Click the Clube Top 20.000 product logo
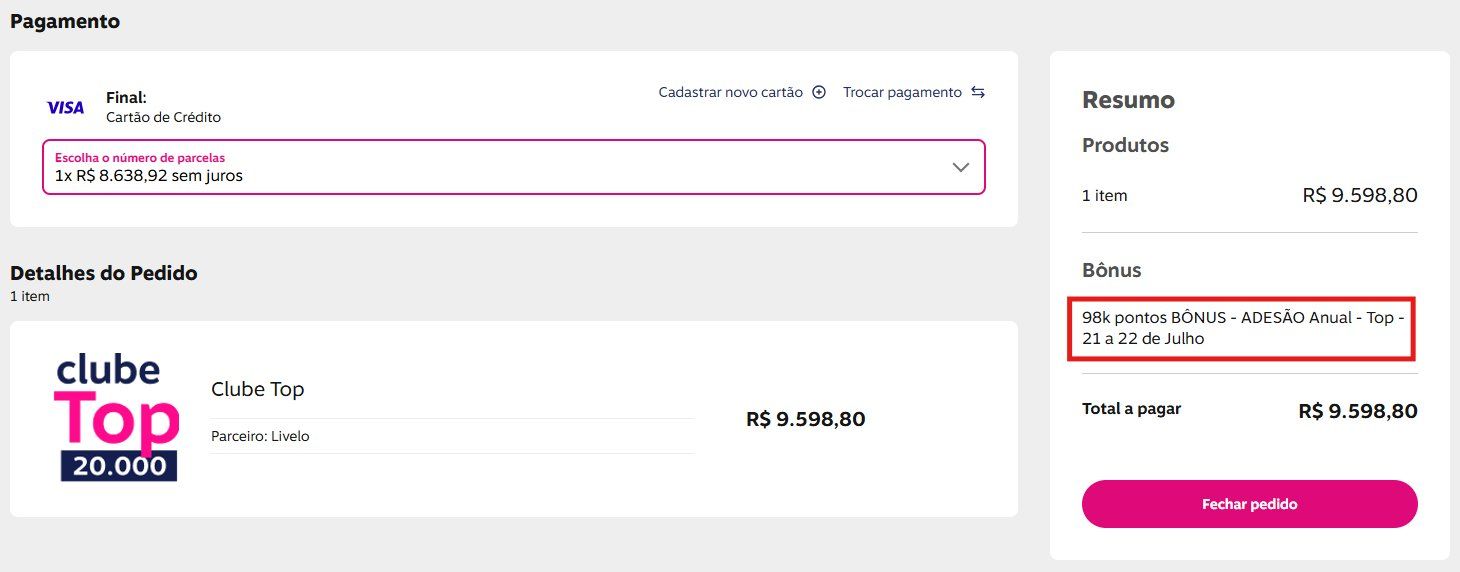Image resolution: width=1460 pixels, height=572 pixels. (118, 418)
